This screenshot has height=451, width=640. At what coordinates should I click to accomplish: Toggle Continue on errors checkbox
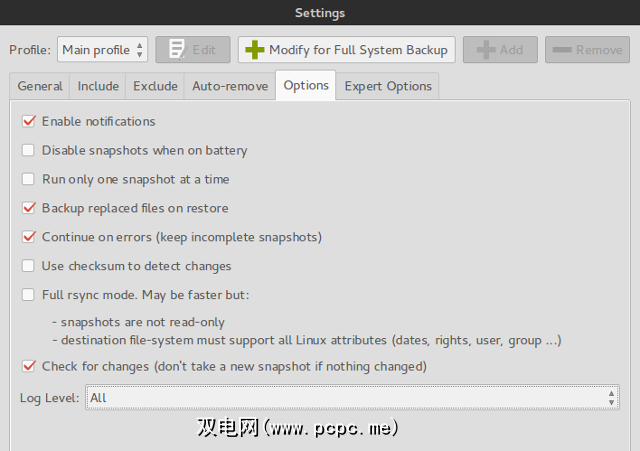tap(28, 237)
